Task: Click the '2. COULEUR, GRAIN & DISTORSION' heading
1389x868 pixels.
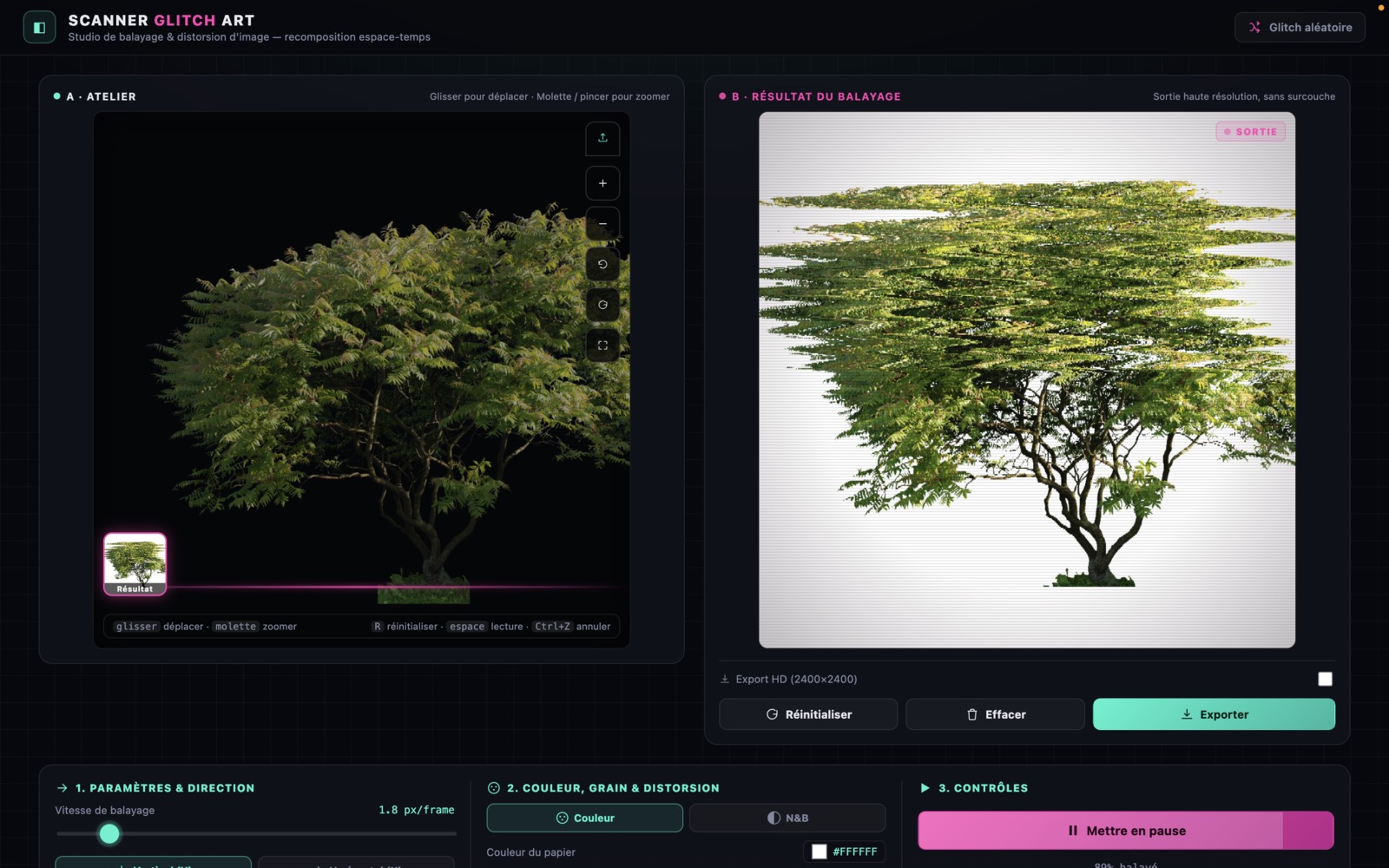Action: (613, 788)
